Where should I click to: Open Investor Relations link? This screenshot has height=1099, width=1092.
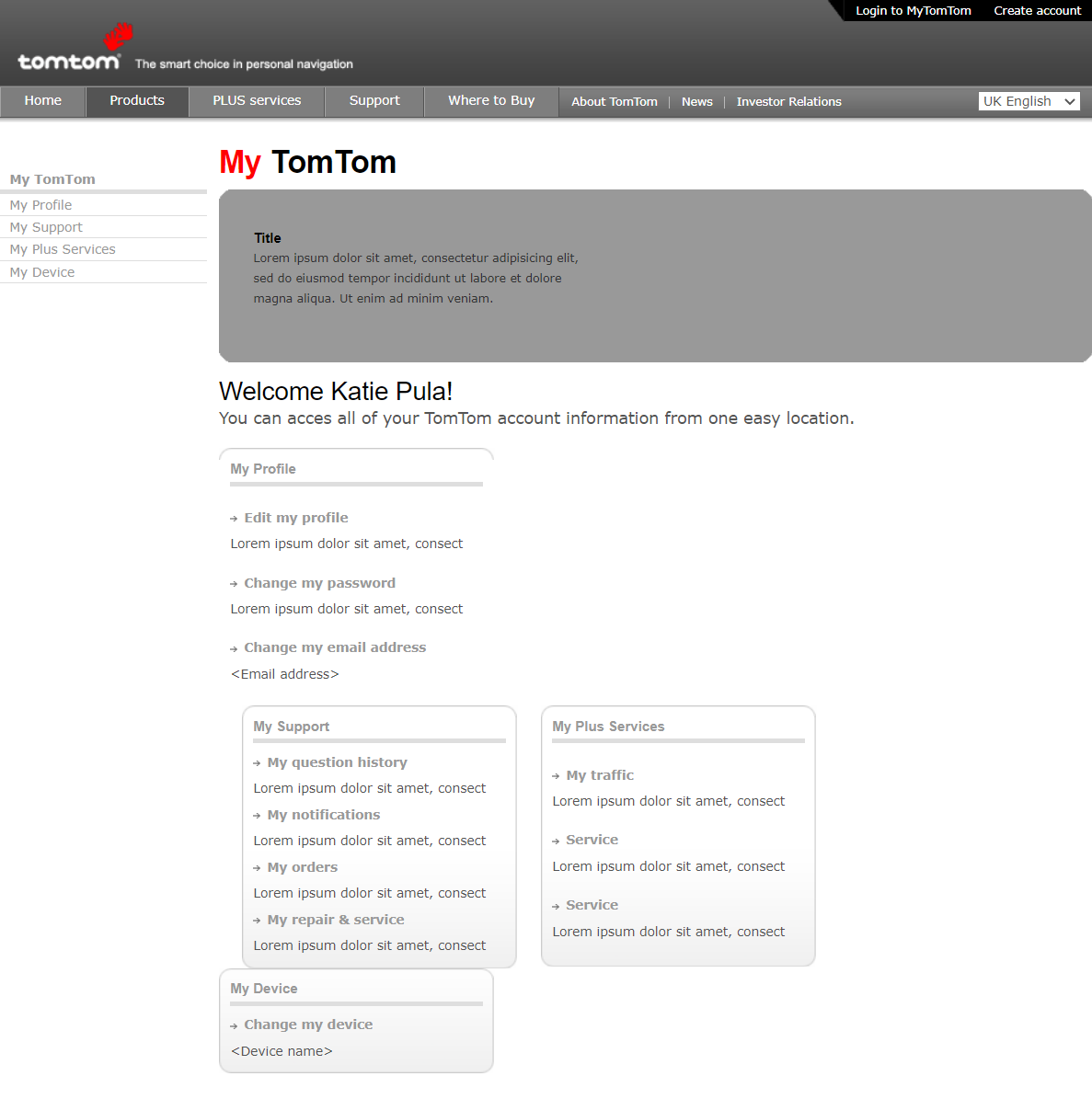click(x=788, y=102)
